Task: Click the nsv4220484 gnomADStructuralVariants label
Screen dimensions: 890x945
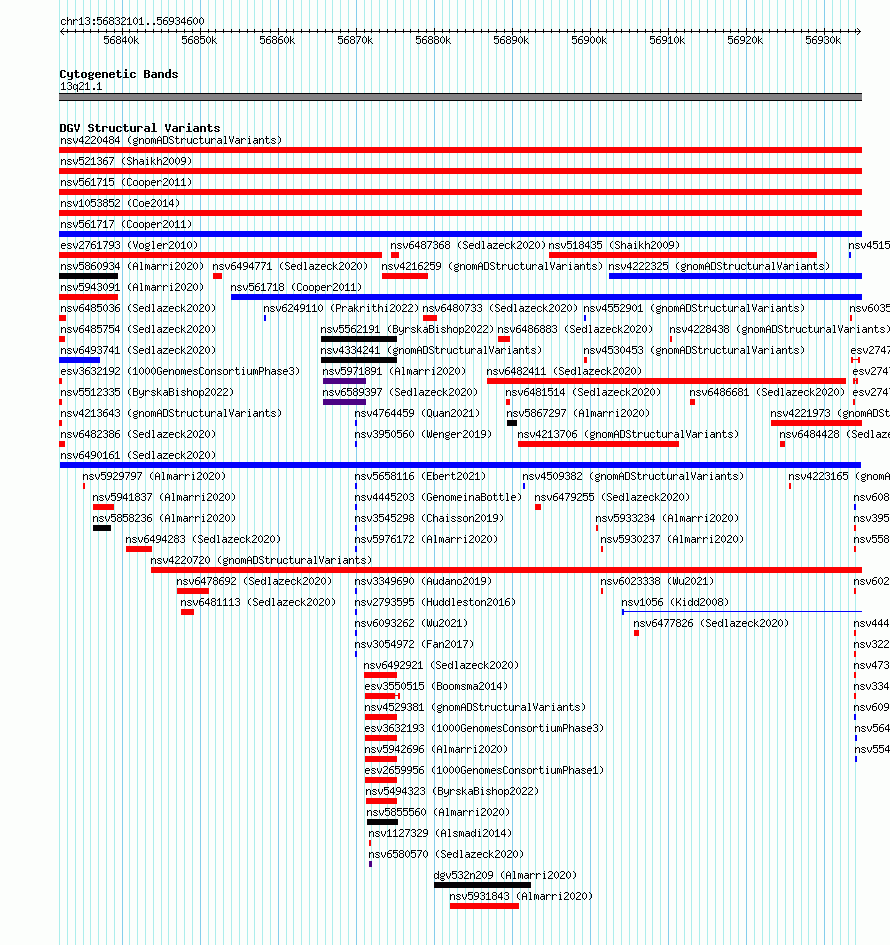Action: (x=171, y=140)
